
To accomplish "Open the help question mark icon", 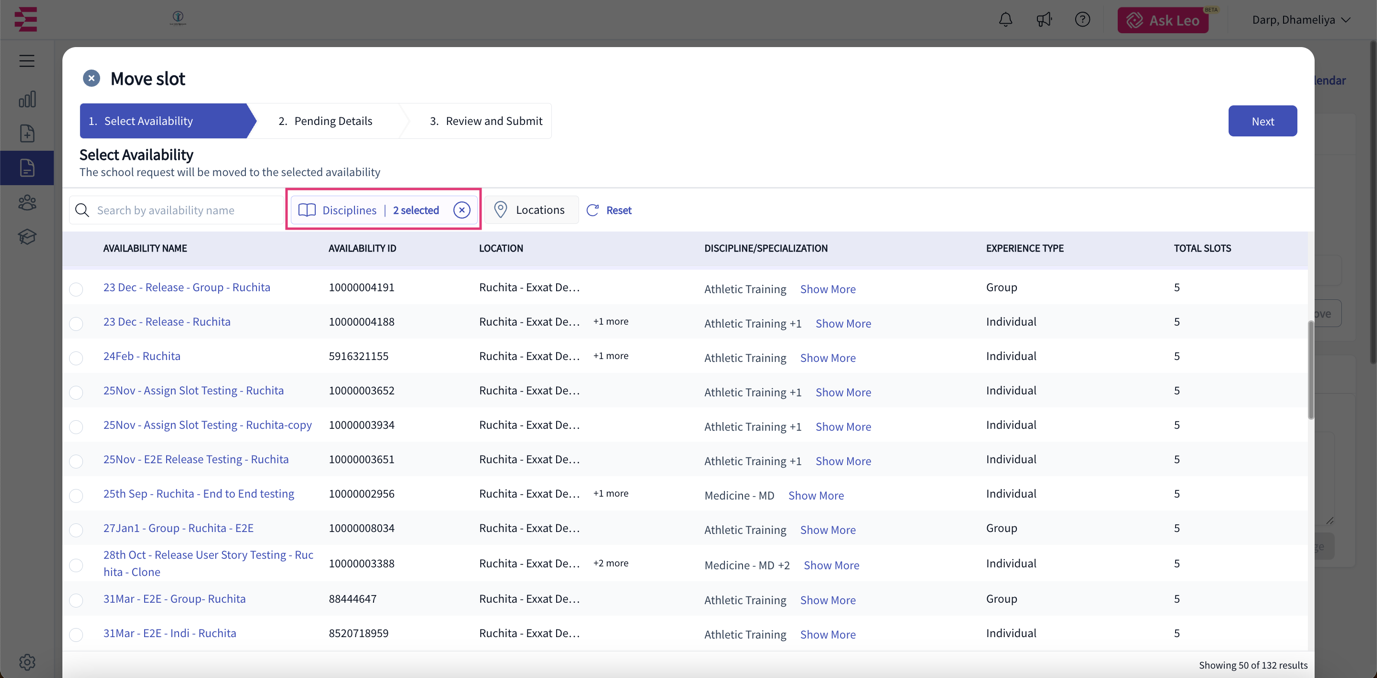I will pyautogui.click(x=1082, y=20).
